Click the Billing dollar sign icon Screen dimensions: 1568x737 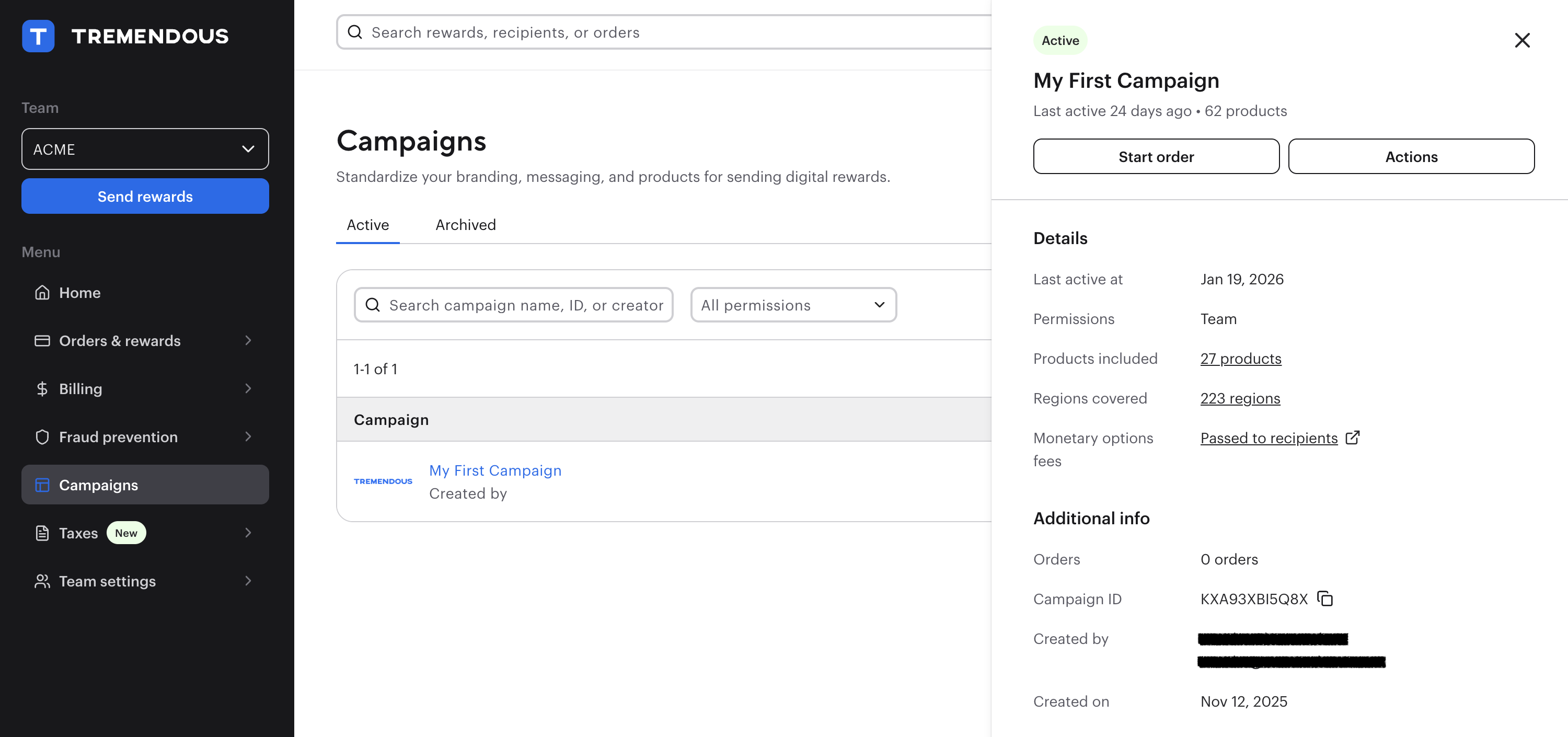42,389
